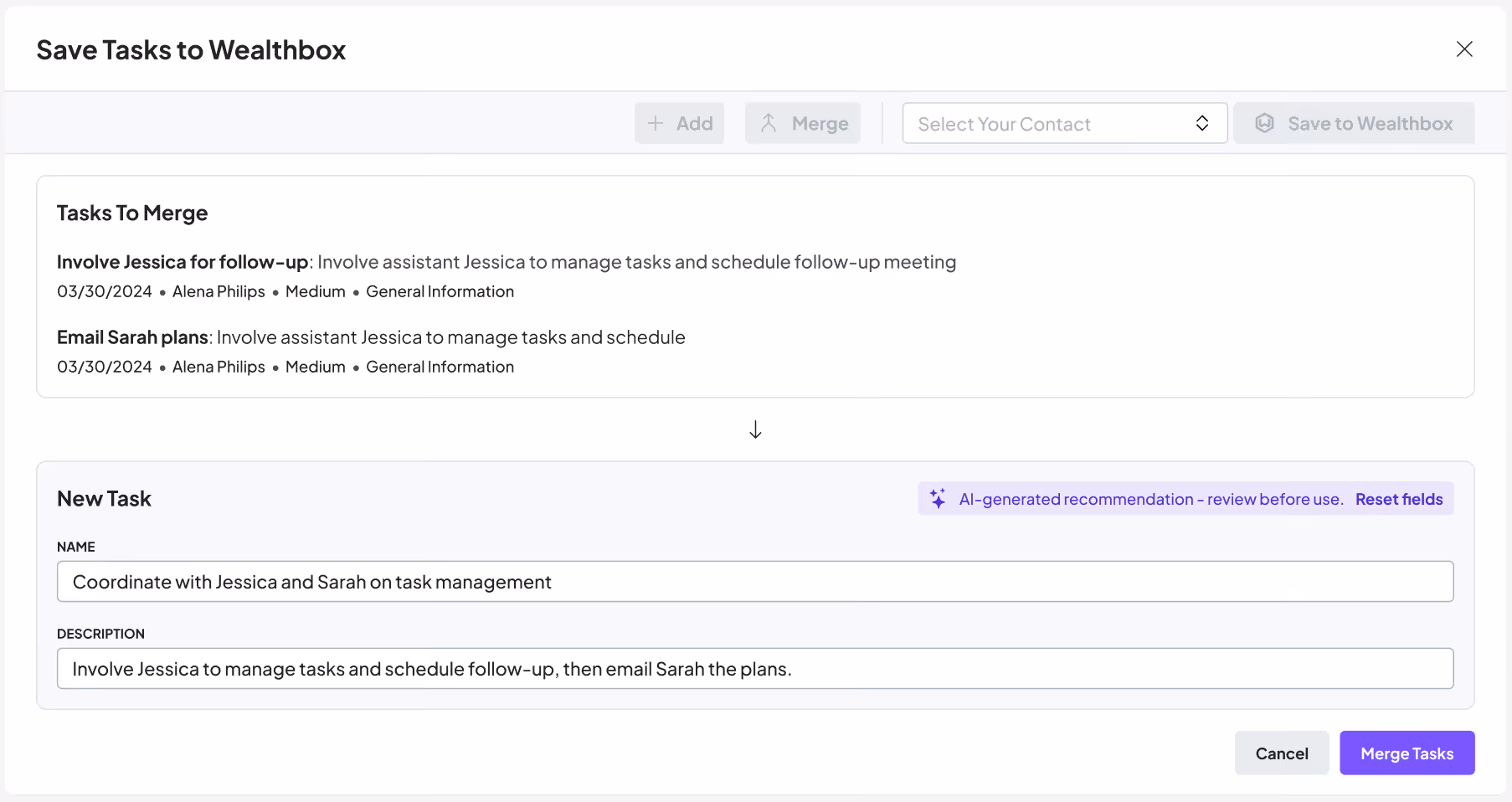The height and width of the screenshot is (802, 1512).
Task: Click the Merge toolbar button
Action: coord(803,123)
